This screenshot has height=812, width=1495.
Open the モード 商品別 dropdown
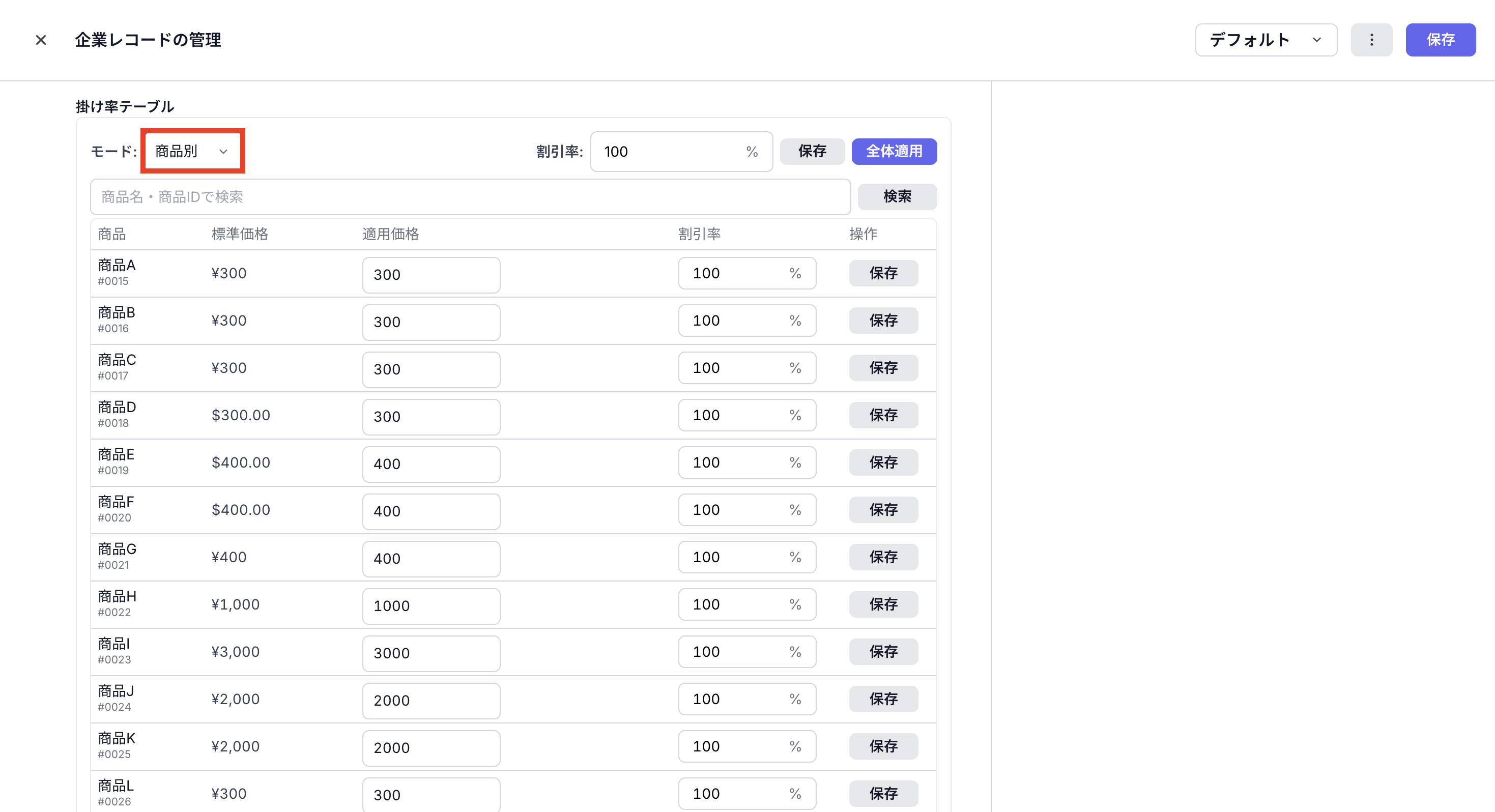pos(192,152)
